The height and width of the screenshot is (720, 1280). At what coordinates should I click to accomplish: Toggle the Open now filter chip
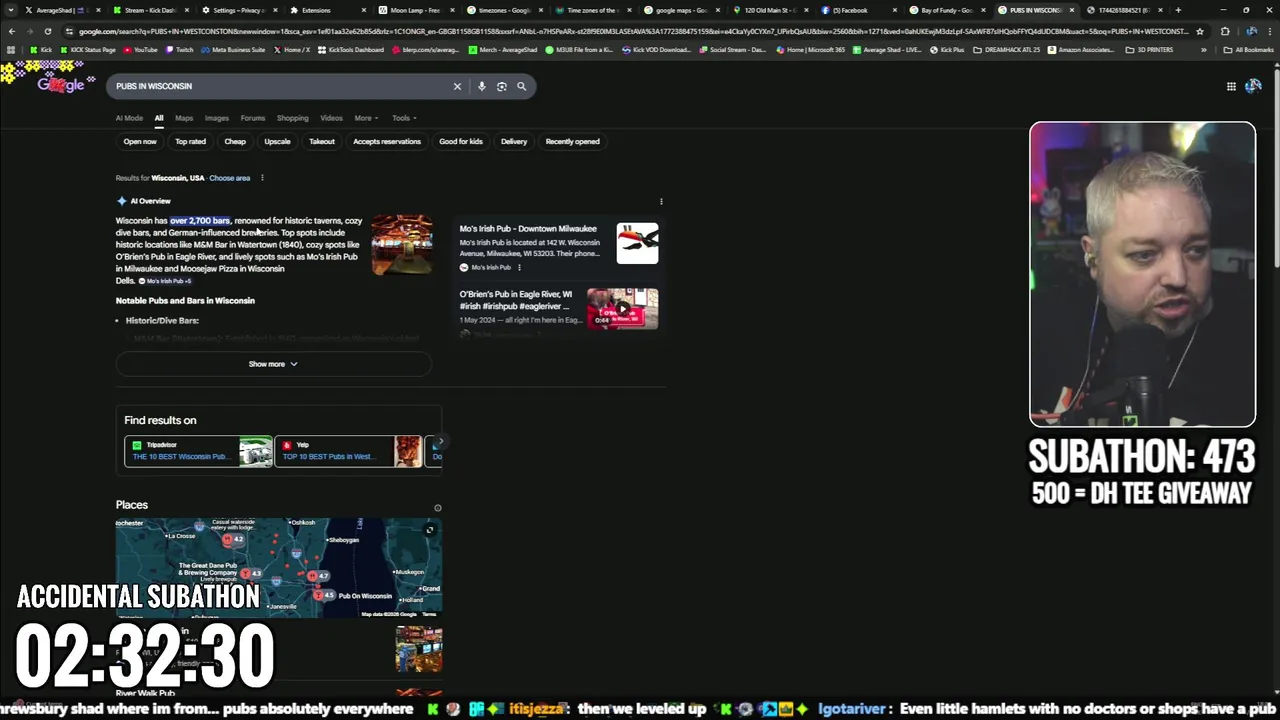pyautogui.click(x=140, y=141)
